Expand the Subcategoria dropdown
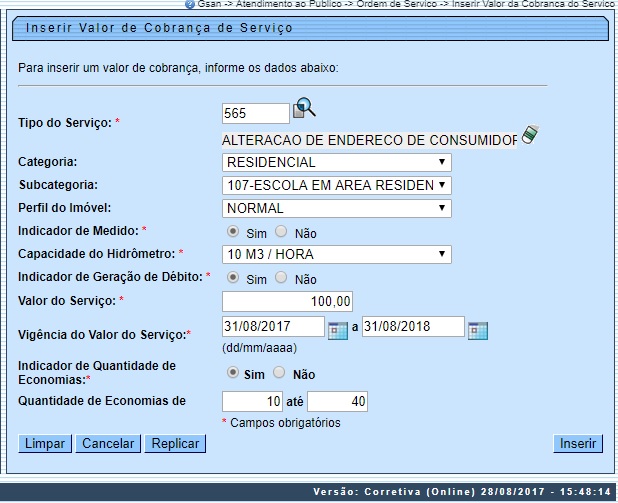The image size is (618, 503). click(x=336, y=185)
